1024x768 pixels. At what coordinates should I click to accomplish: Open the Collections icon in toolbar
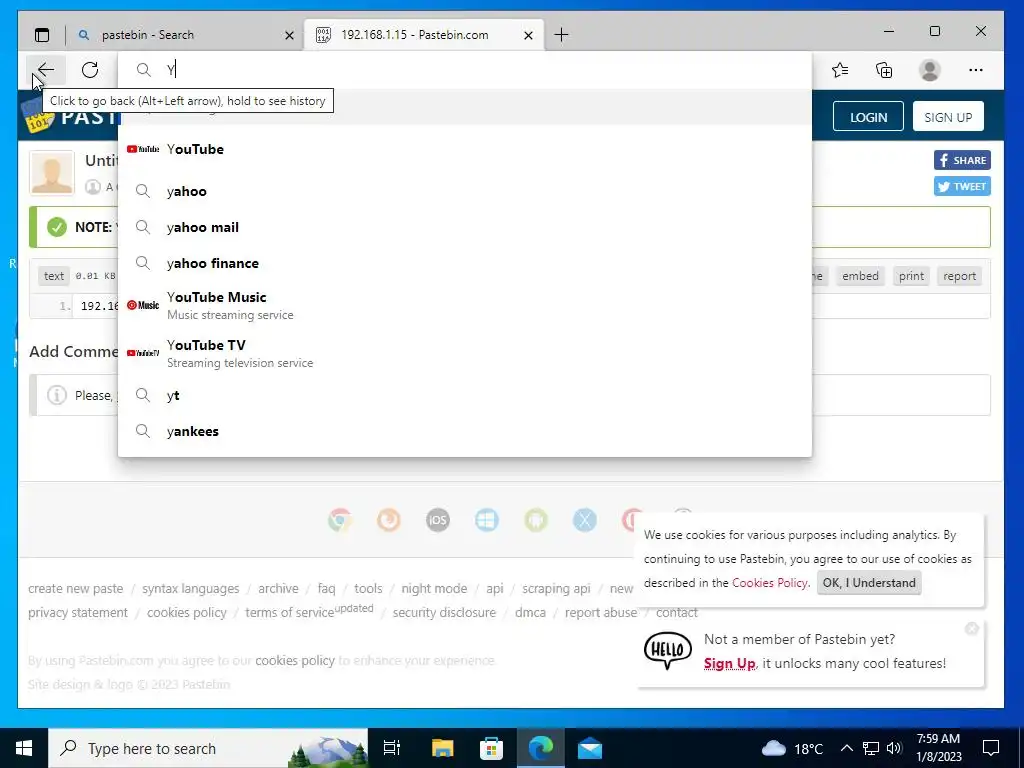[884, 70]
